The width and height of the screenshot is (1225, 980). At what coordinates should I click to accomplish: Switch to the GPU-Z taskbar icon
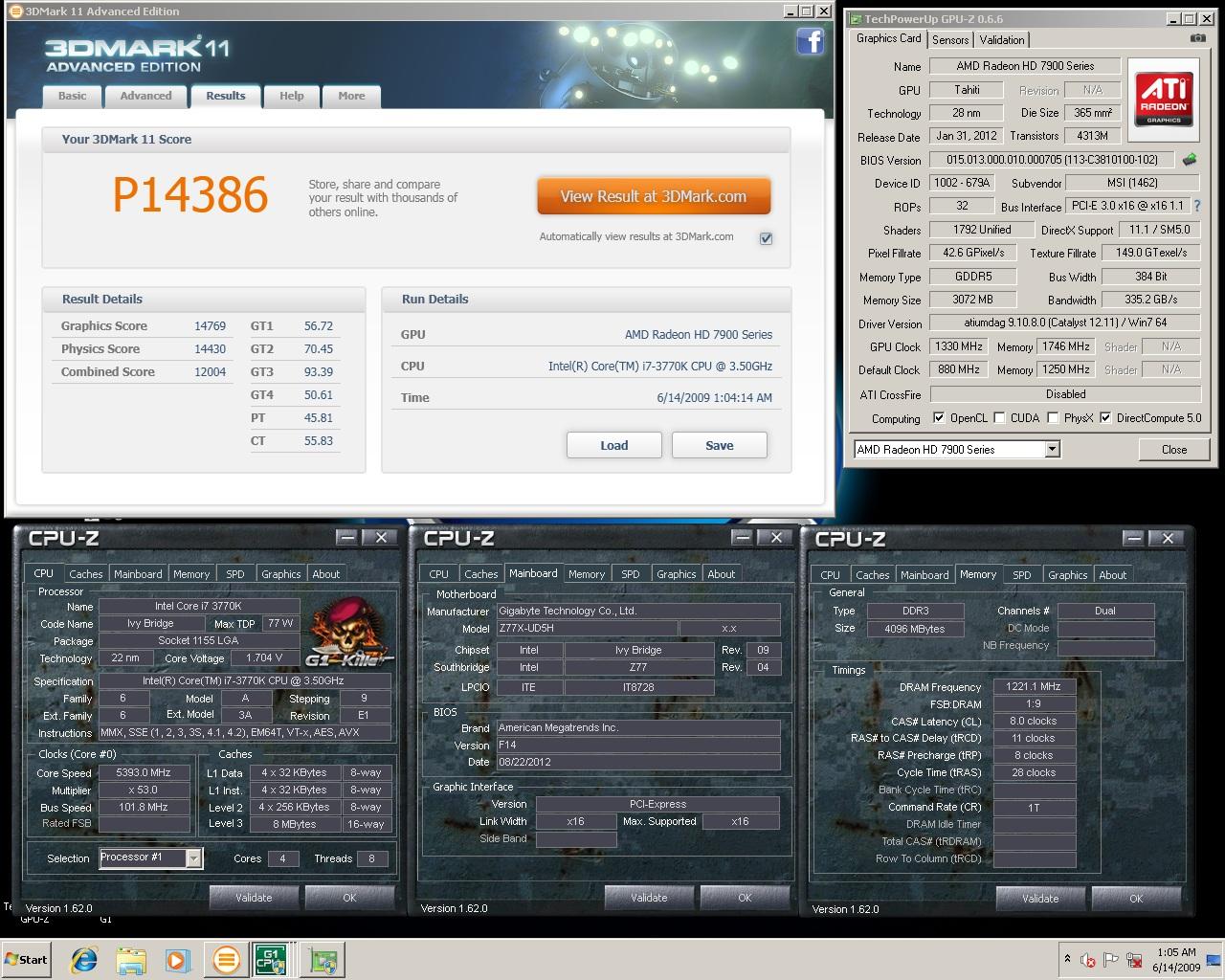pos(323,959)
